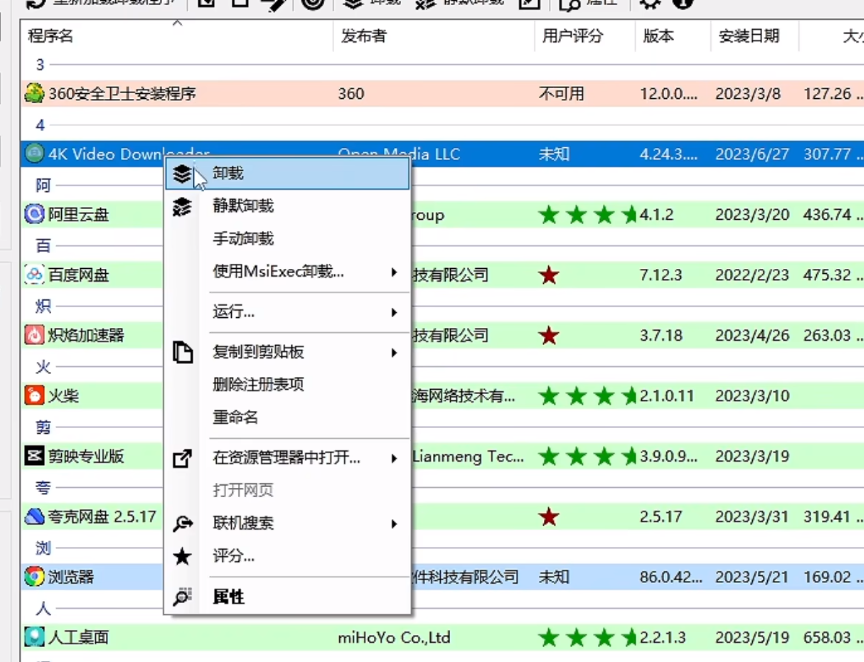Expand the 使用MsiExec卸载... submenu arrow
Image resolution: width=864 pixels, height=662 pixels.
[x=394, y=272]
